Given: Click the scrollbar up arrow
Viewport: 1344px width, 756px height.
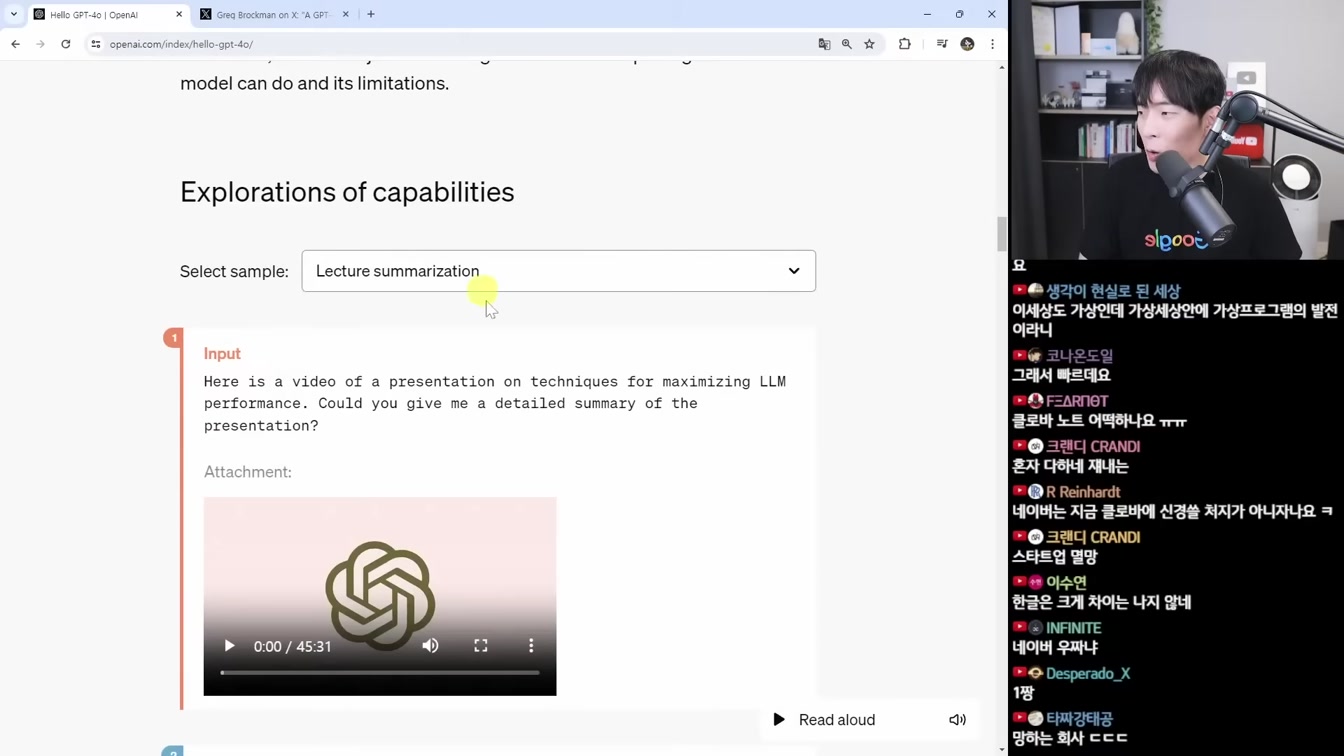Looking at the screenshot, I should [x=1002, y=67].
